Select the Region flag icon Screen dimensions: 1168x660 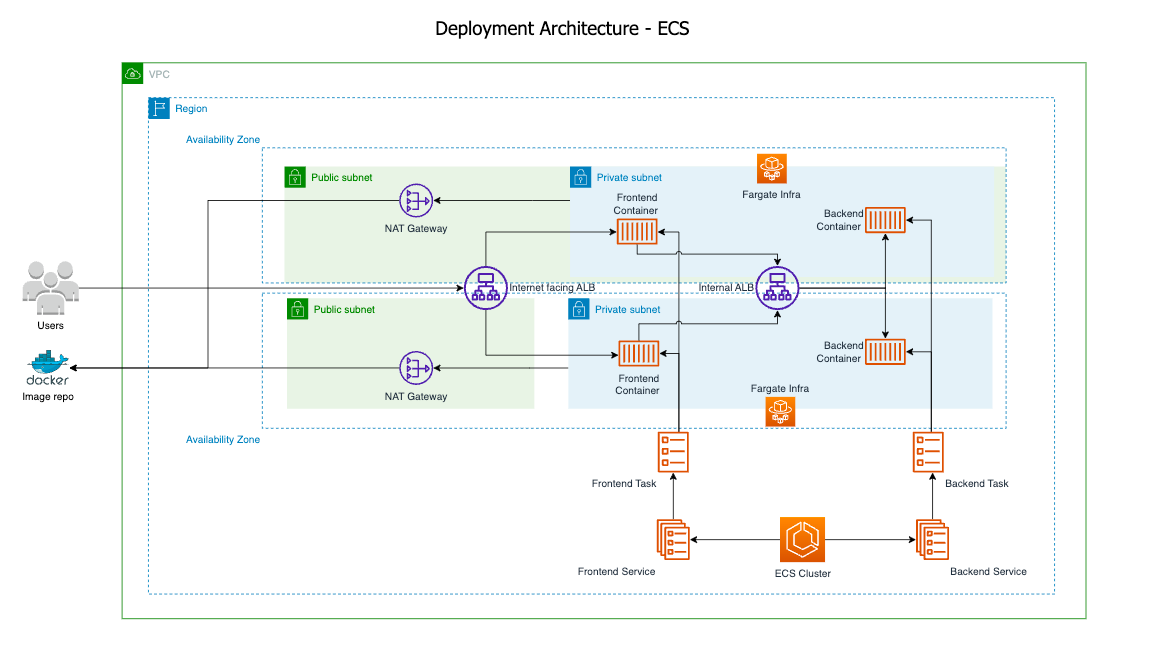pos(158,108)
